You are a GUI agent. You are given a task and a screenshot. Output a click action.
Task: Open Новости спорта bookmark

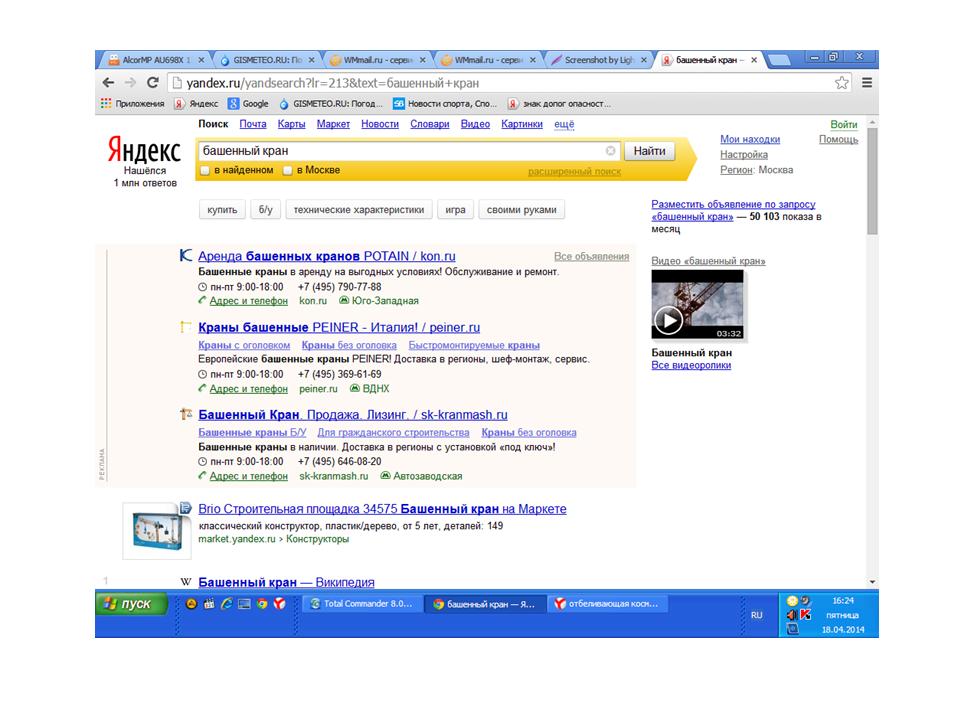pos(444,103)
